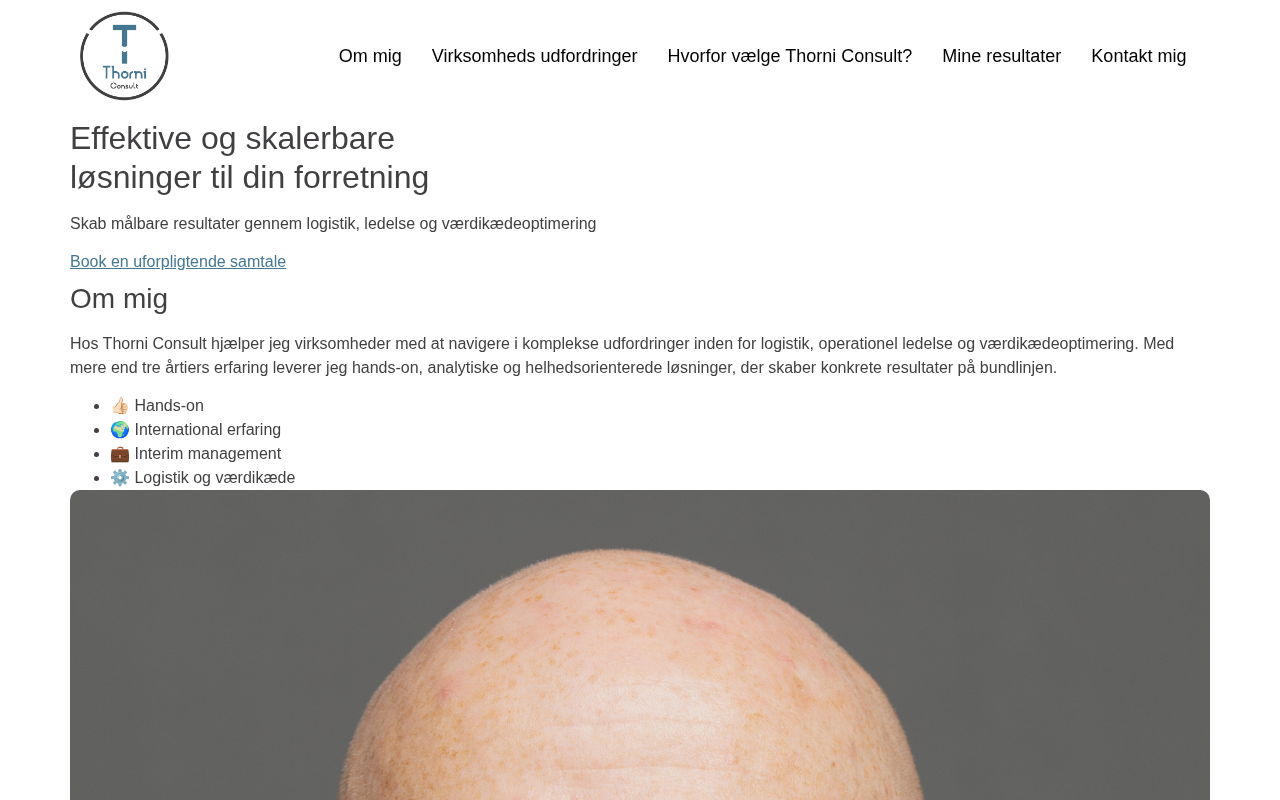The image size is (1280, 800).
Task: Click Book en uforpligtende samtale link
Action: click(178, 262)
